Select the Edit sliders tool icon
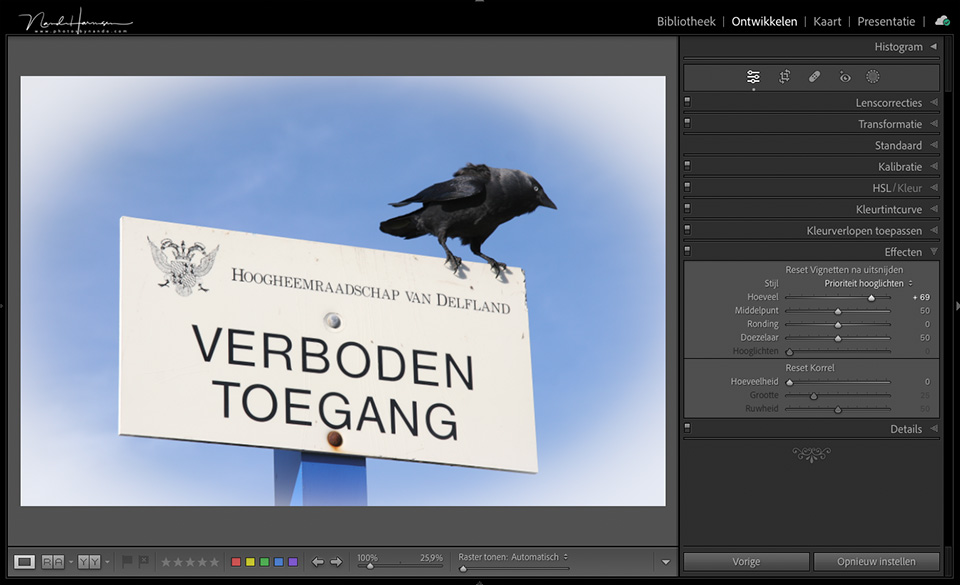Viewport: 960px width, 585px height. pos(753,76)
